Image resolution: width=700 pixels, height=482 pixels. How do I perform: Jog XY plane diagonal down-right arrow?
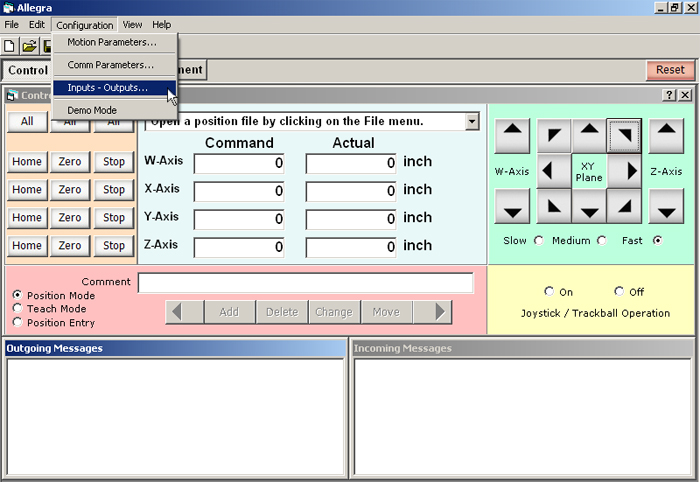(625, 206)
